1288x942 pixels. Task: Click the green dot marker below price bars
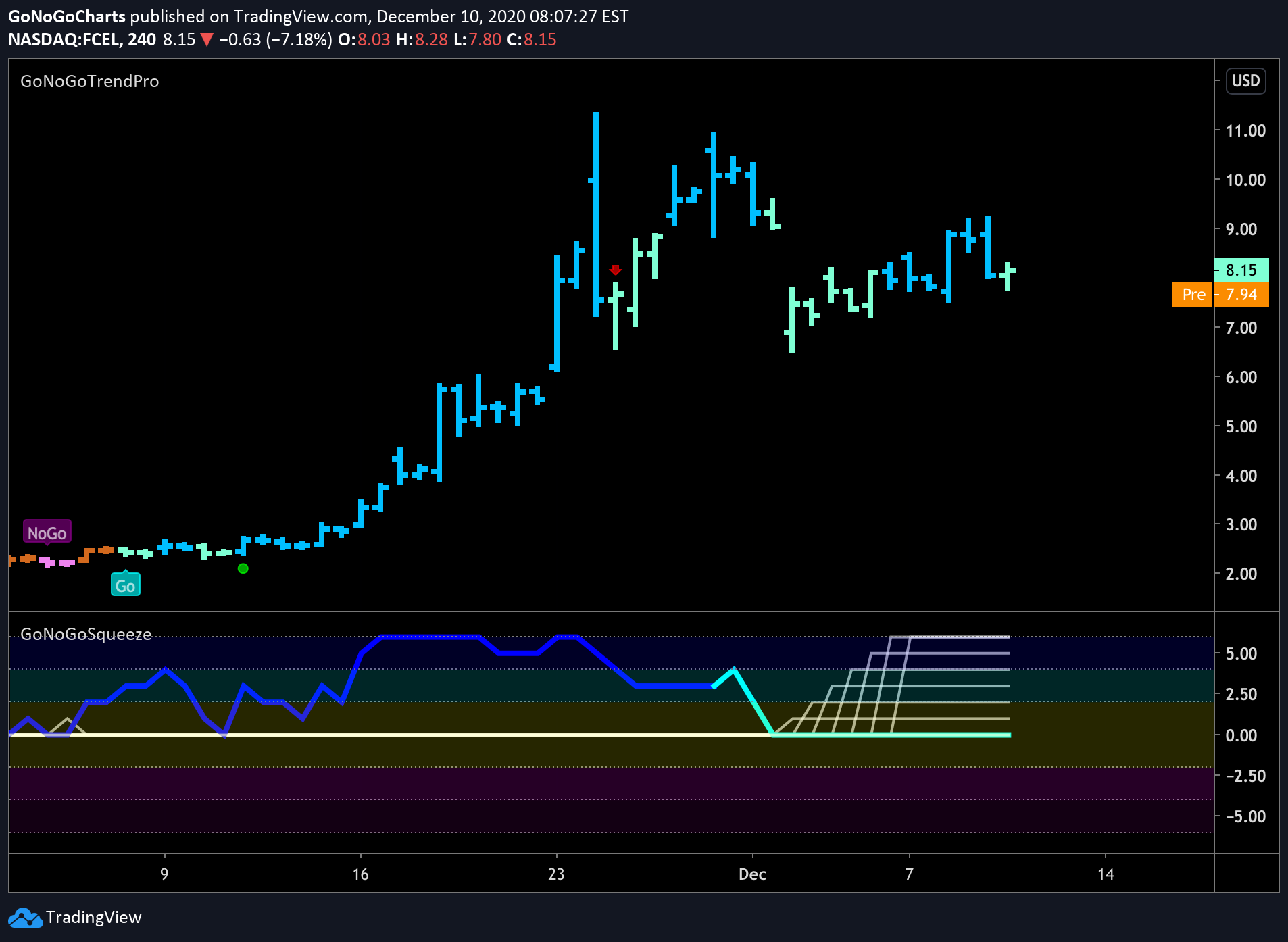[243, 568]
